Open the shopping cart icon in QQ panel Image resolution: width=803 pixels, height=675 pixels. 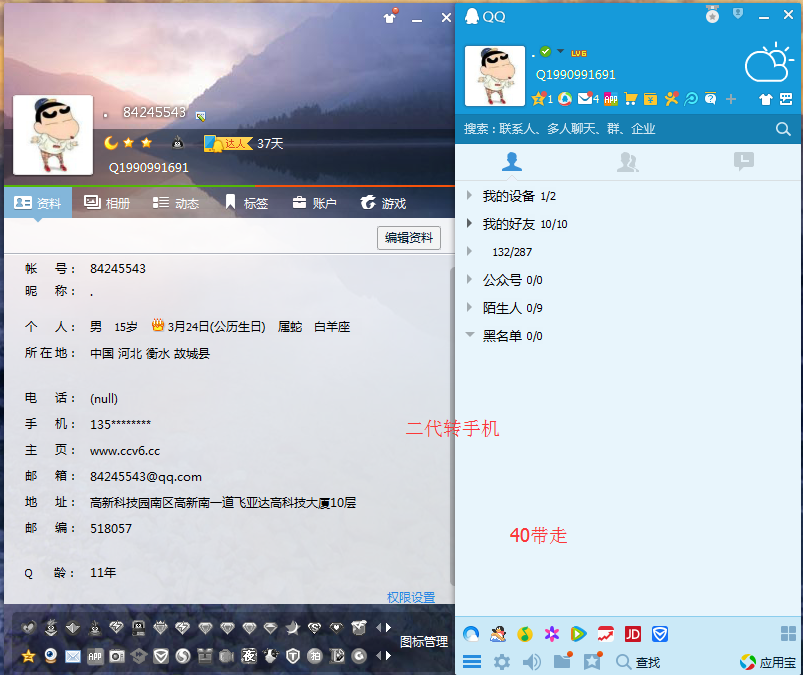click(x=631, y=98)
